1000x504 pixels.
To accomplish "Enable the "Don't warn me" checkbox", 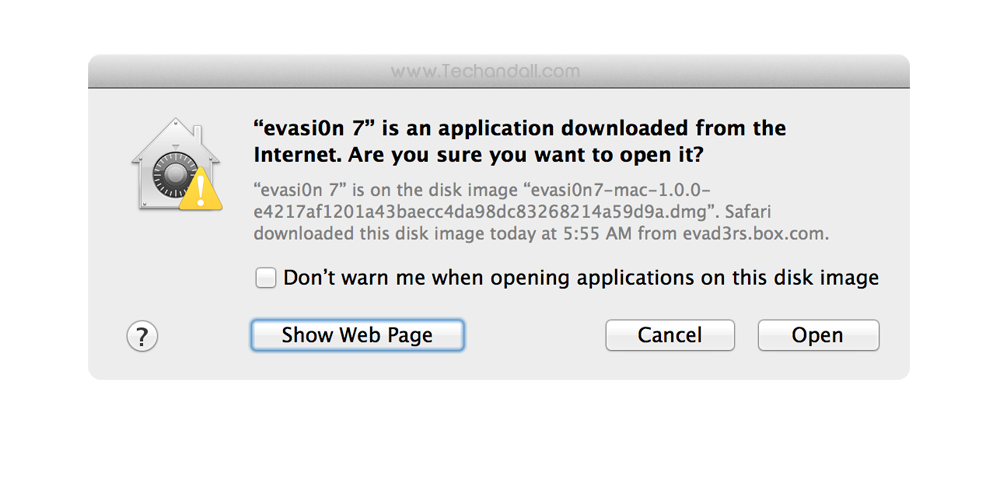I will (x=266, y=278).
